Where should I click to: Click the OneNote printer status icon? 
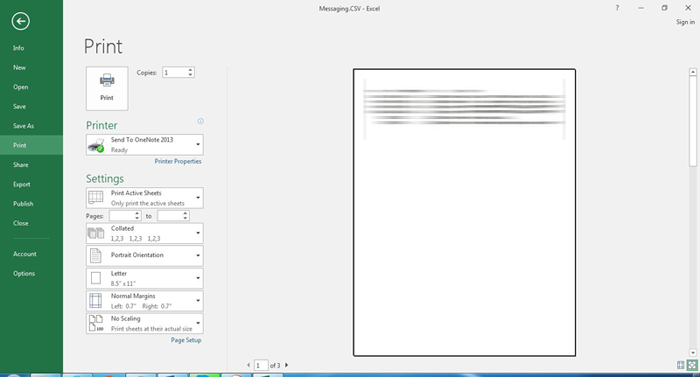click(x=96, y=145)
